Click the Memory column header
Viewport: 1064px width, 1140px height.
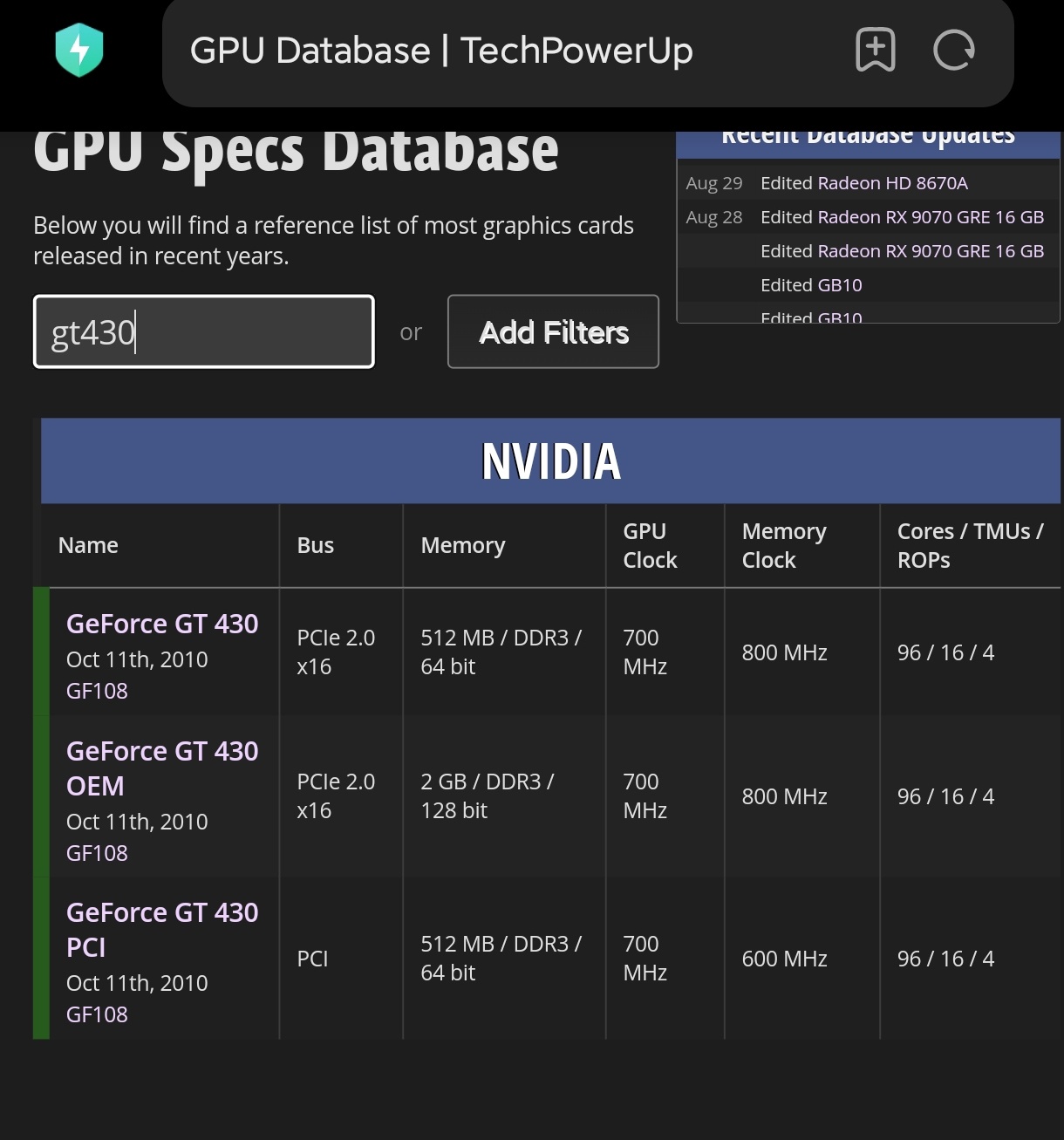[x=463, y=545]
